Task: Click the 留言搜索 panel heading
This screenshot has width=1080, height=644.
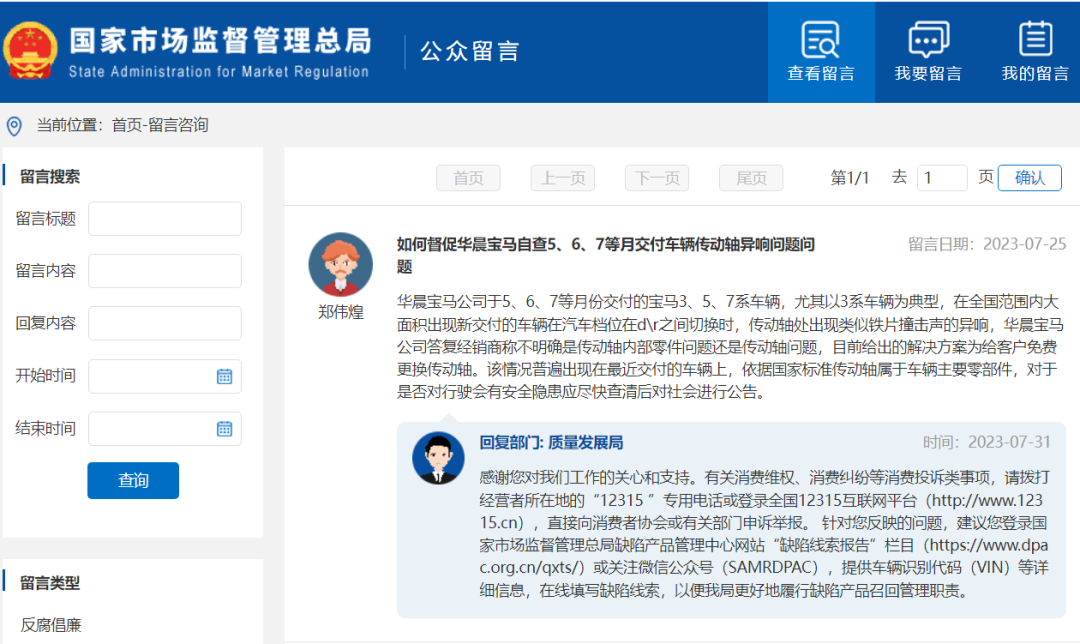Action: tap(50, 176)
